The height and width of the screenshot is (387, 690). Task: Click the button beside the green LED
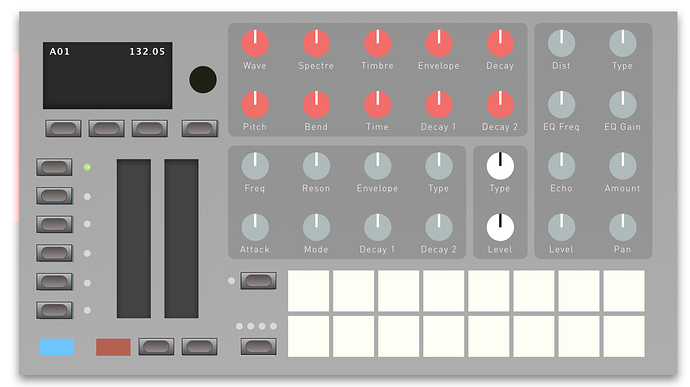click(x=54, y=167)
